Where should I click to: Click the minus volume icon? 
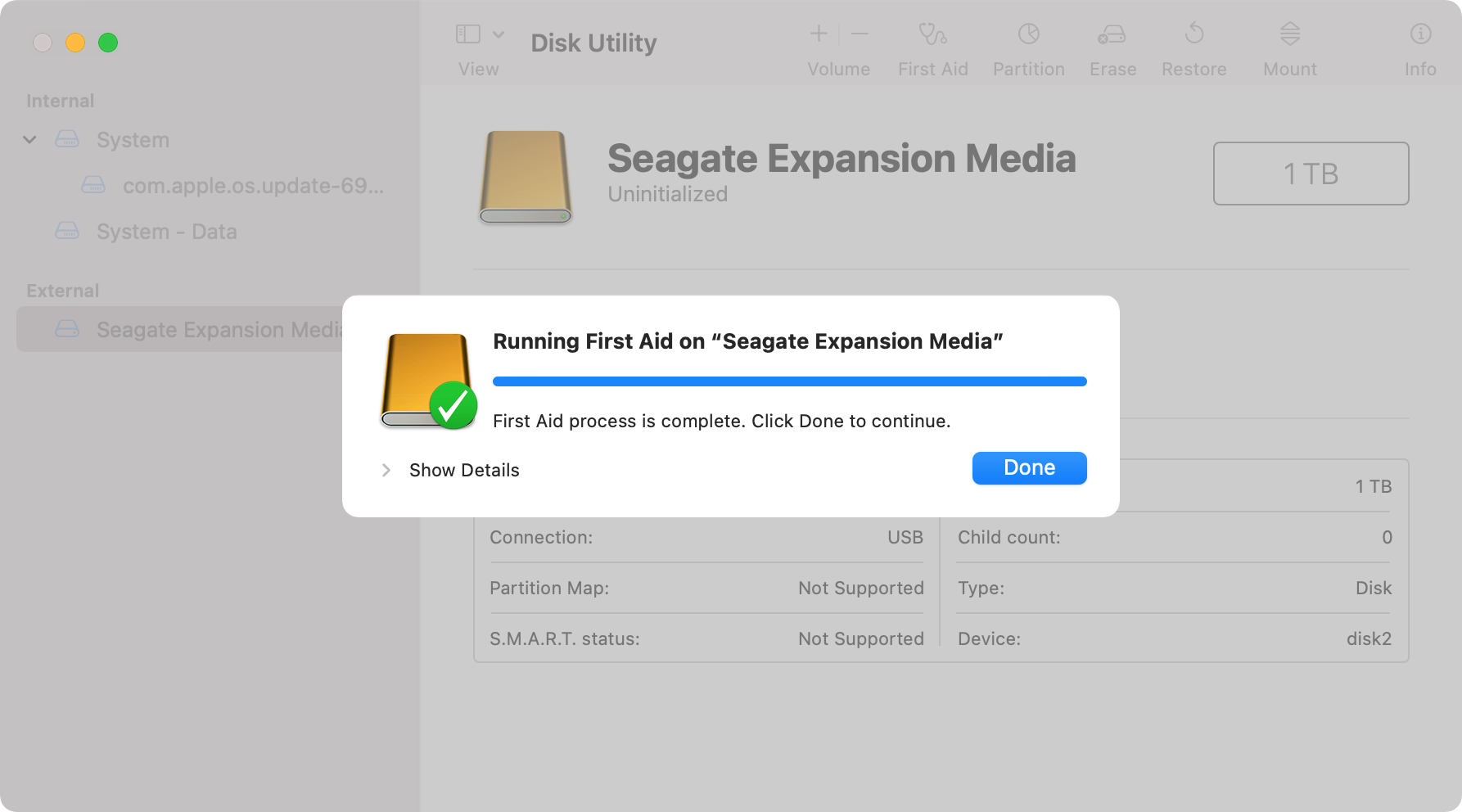[x=859, y=34]
